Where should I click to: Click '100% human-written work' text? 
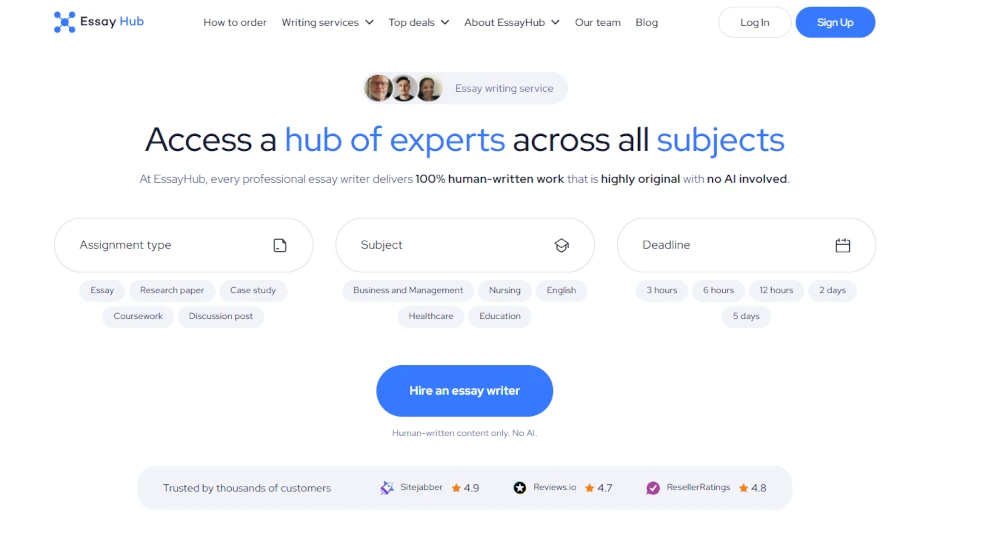pyautogui.click(x=489, y=179)
